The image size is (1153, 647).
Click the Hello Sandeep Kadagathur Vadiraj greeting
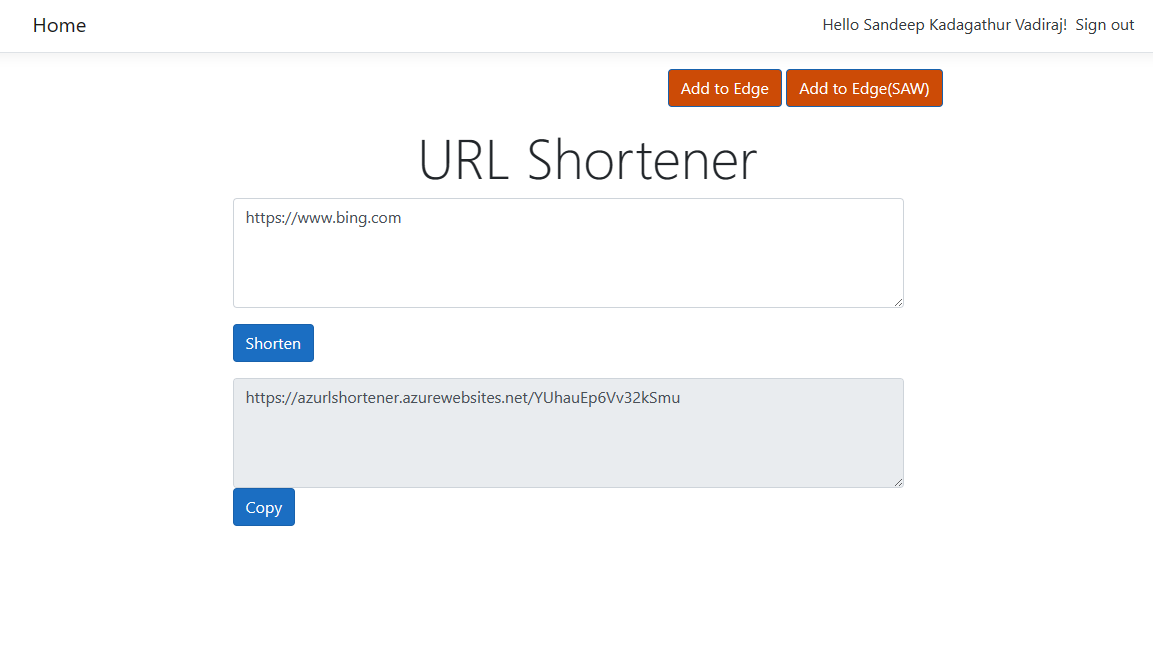(944, 25)
